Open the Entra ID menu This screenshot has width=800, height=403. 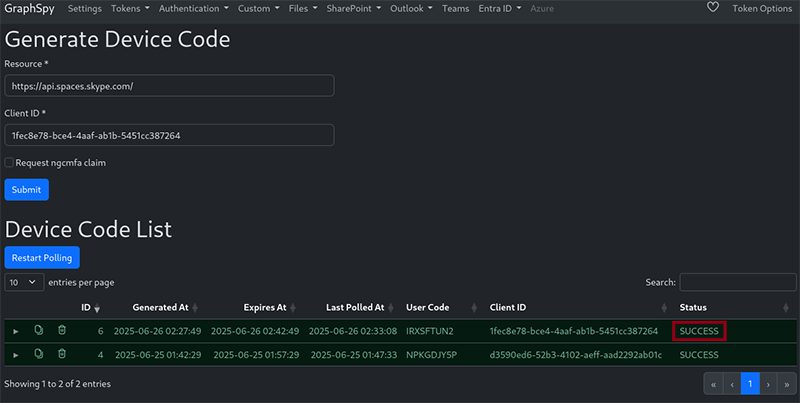[x=500, y=8]
